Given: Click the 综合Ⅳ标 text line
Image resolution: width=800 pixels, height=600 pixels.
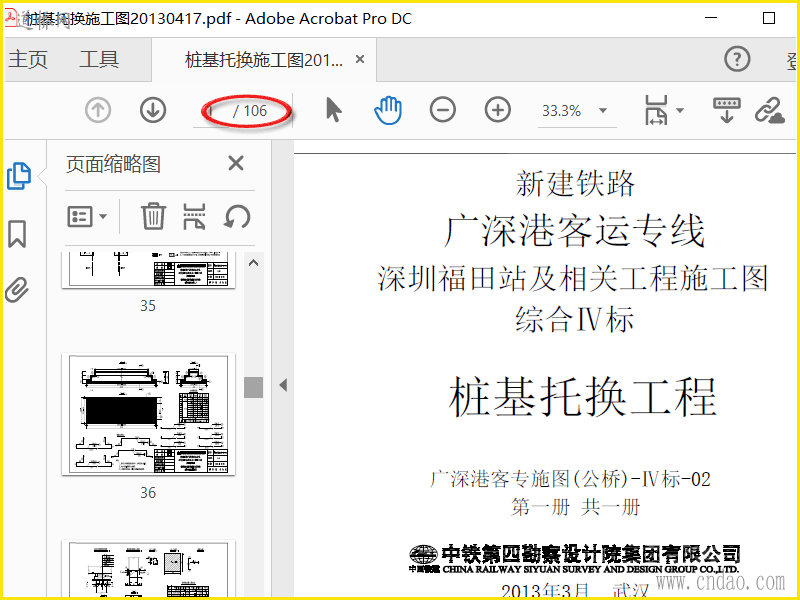Looking at the screenshot, I should [x=574, y=319].
